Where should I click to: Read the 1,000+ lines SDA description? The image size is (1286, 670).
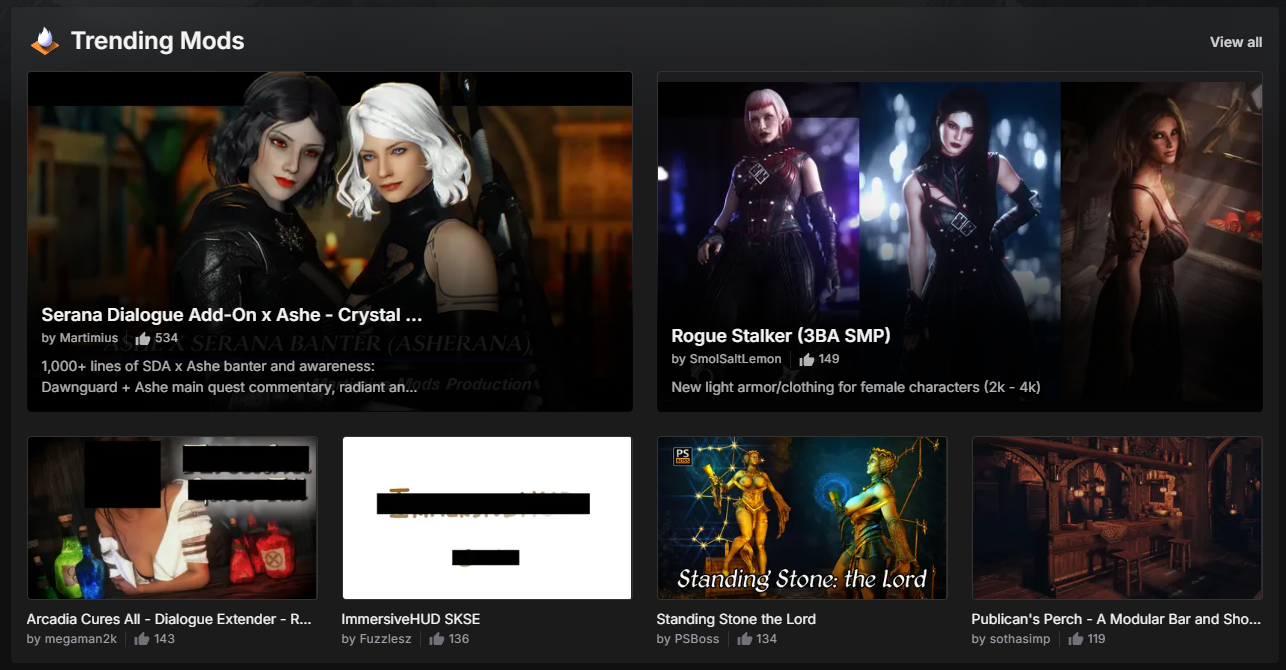(229, 376)
